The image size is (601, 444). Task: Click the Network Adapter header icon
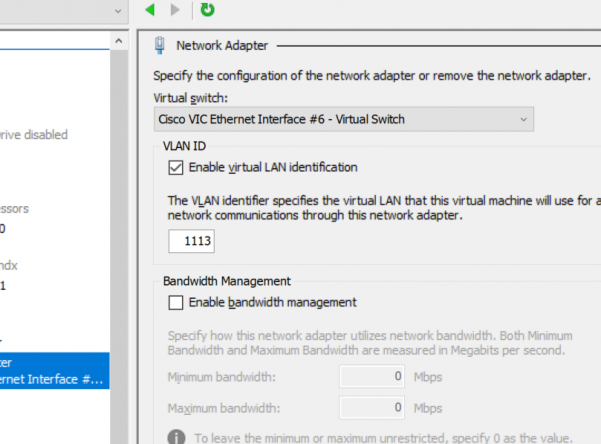(x=159, y=45)
